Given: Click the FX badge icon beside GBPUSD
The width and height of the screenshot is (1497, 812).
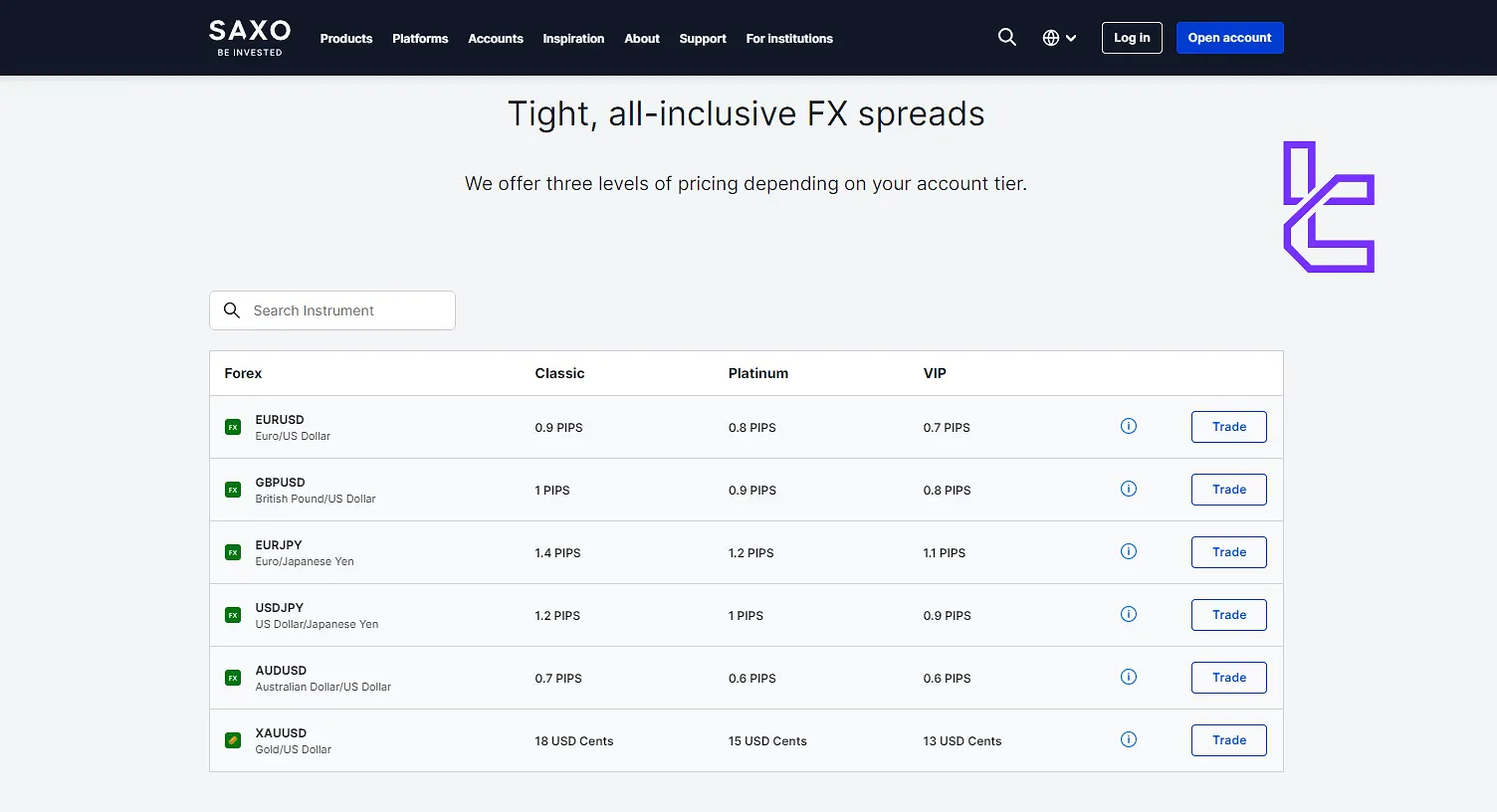Looking at the screenshot, I should (233, 490).
